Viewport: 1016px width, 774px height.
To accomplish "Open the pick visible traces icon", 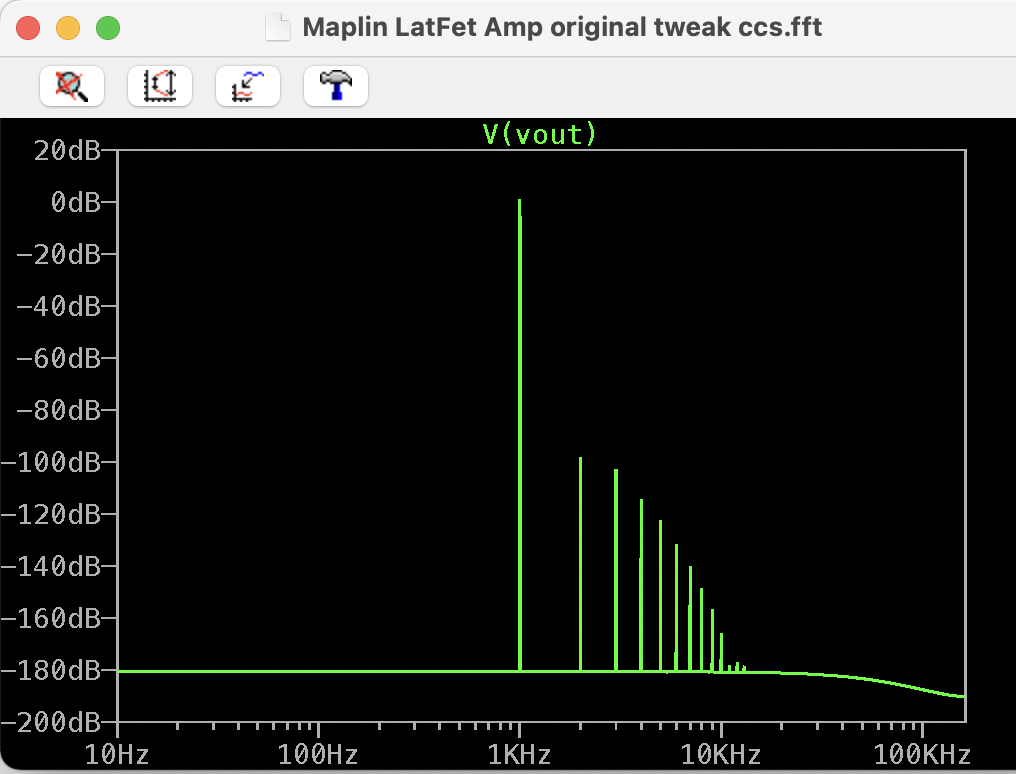I will (248, 85).
